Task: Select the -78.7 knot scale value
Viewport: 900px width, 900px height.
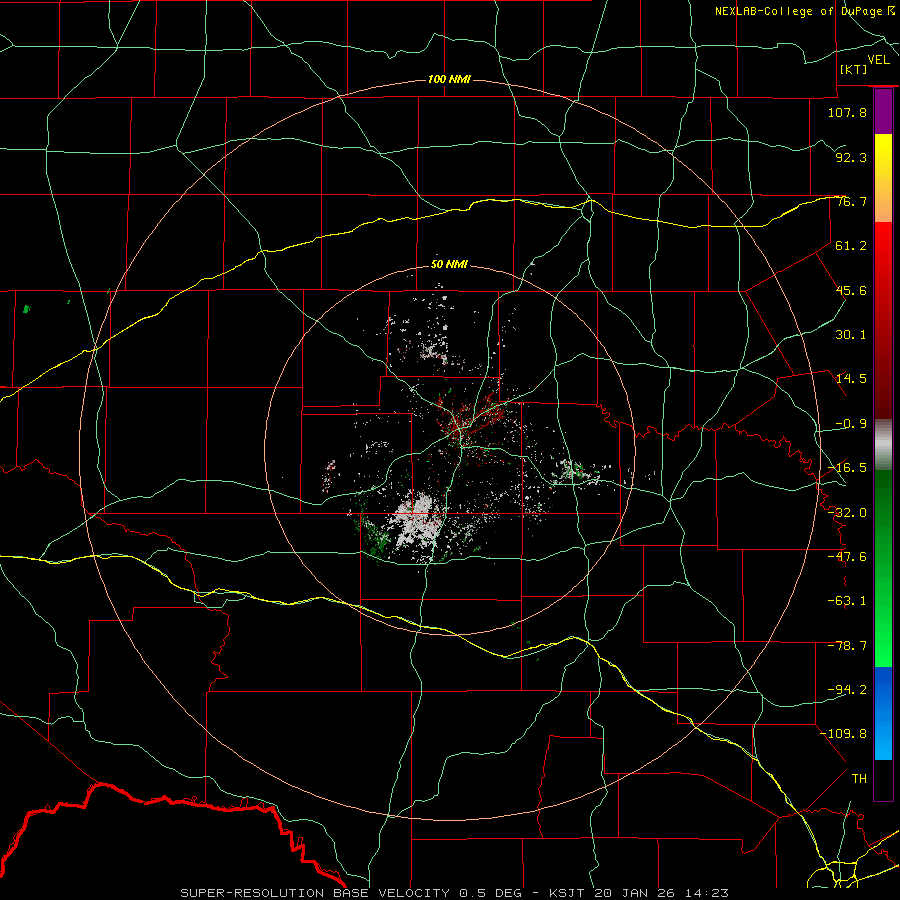Action: (x=847, y=646)
